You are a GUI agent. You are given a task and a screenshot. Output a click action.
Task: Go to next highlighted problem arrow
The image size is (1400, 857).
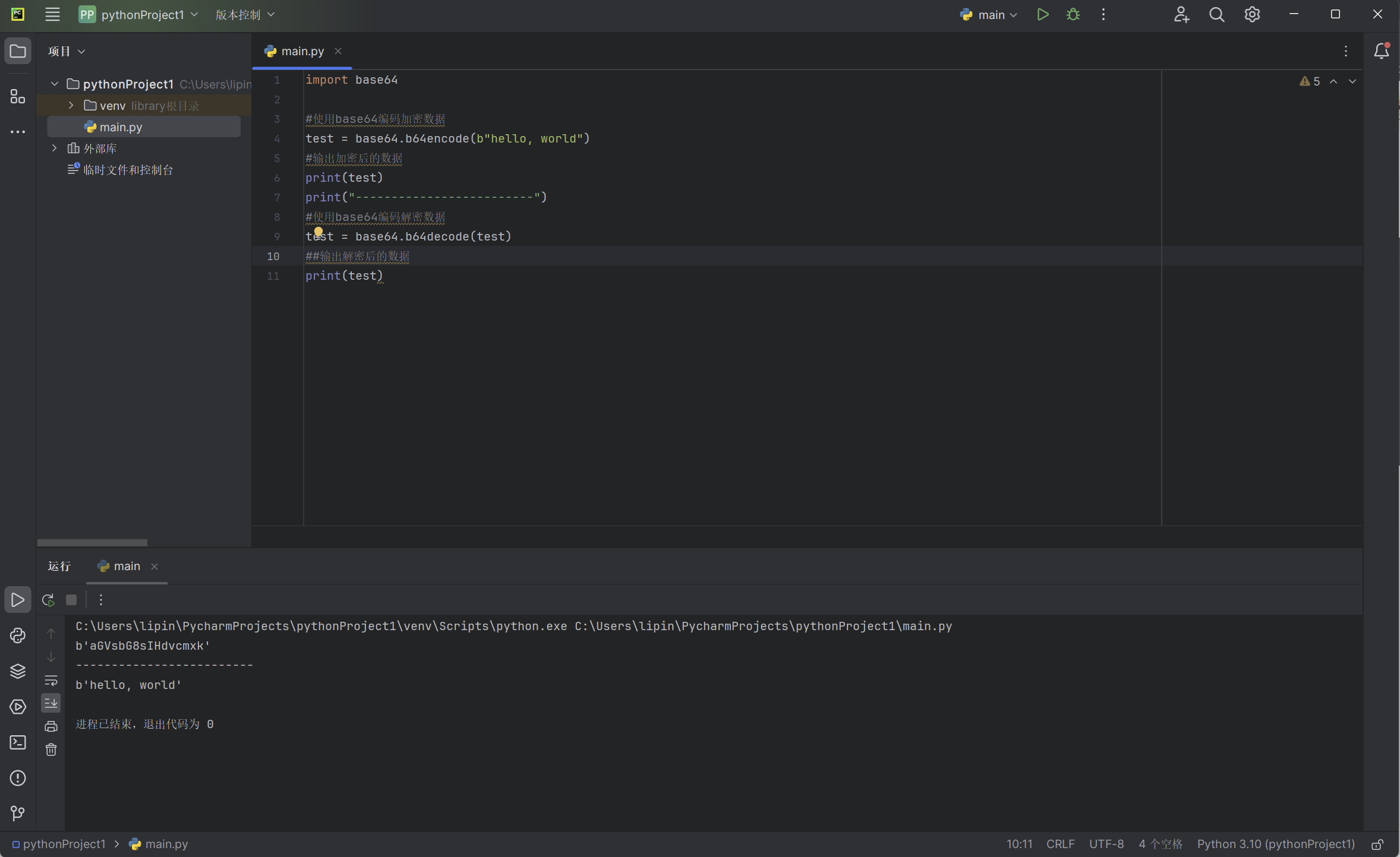[x=1352, y=81]
